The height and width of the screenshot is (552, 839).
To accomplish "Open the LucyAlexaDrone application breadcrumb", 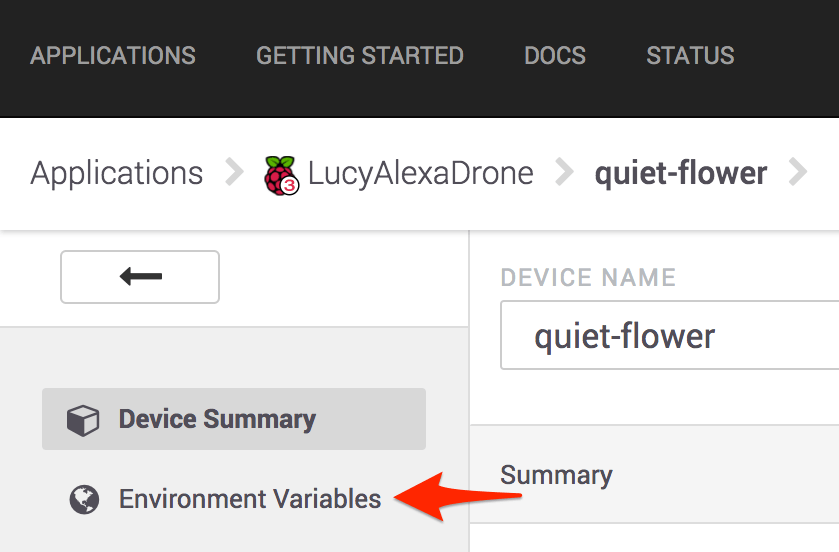I will 420,173.
